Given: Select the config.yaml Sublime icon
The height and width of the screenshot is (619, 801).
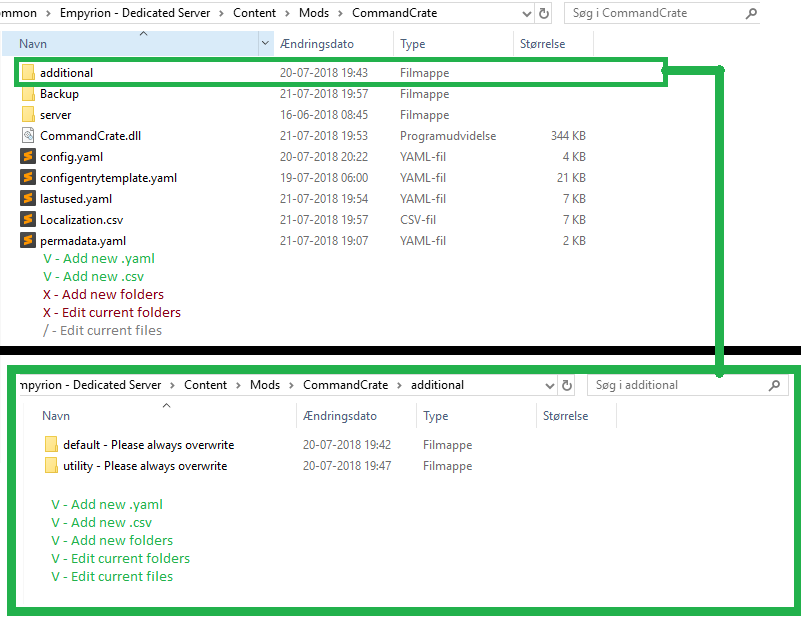Looking at the screenshot, I should 28,157.
